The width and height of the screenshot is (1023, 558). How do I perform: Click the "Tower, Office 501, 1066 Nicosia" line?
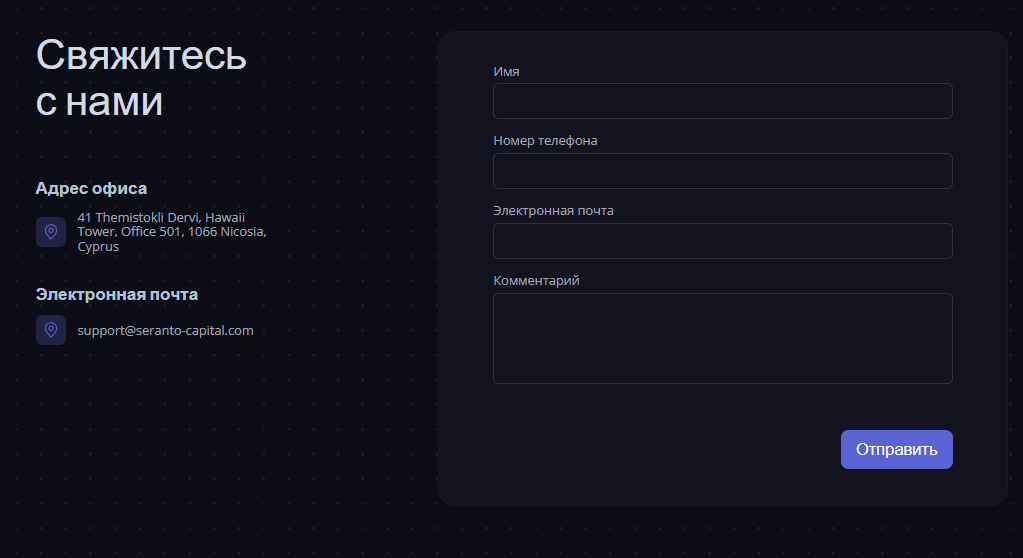(171, 232)
